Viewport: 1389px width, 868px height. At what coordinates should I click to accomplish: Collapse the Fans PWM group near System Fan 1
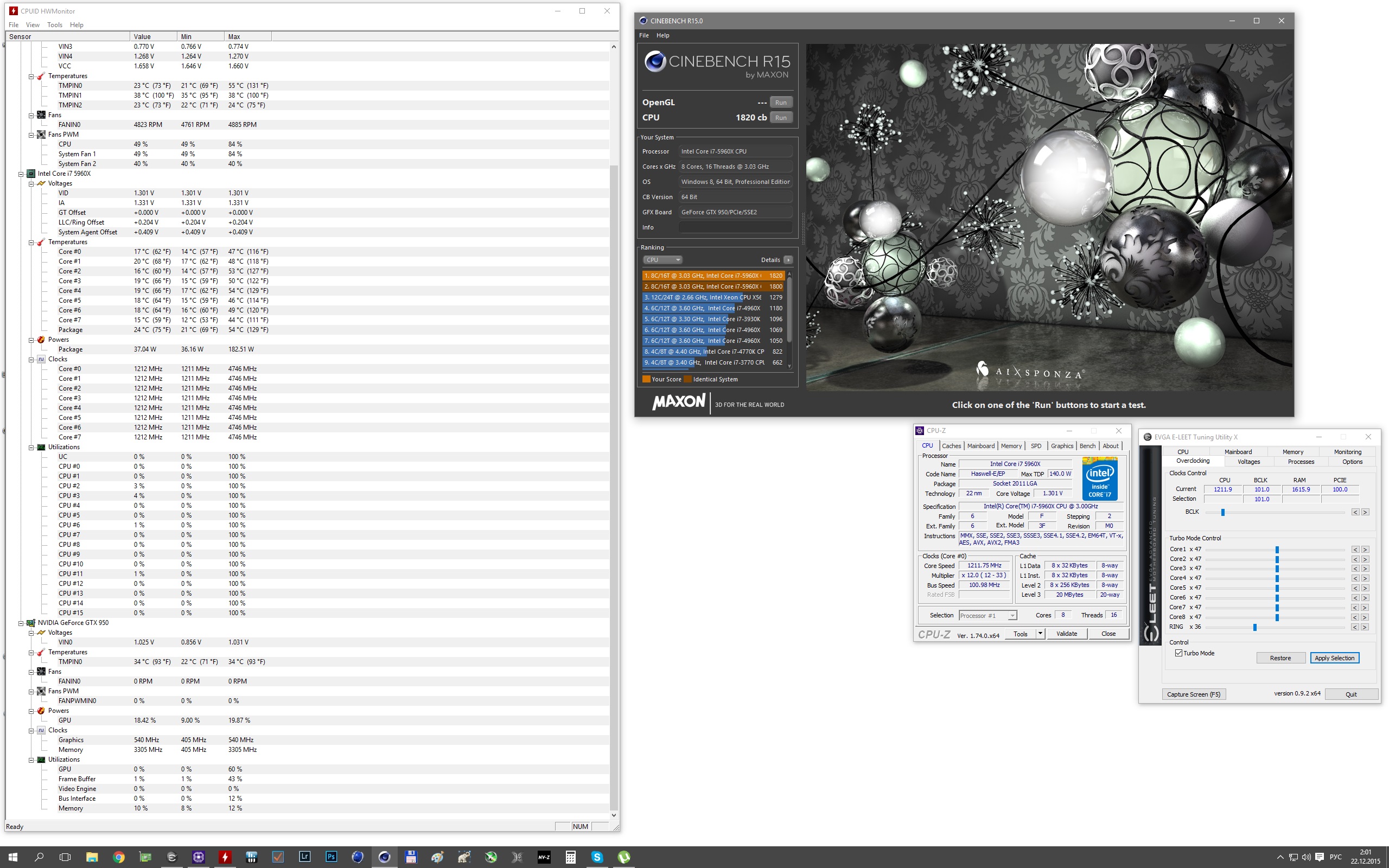point(31,135)
